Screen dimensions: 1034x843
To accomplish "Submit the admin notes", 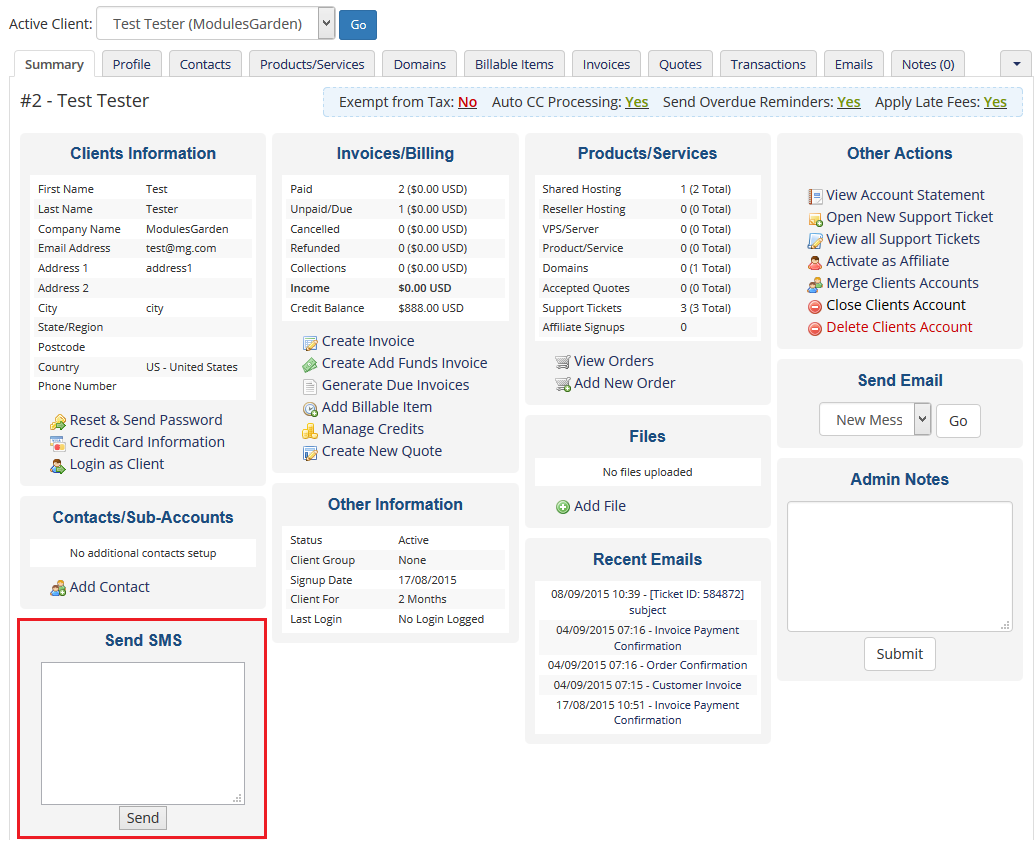I will point(899,654).
